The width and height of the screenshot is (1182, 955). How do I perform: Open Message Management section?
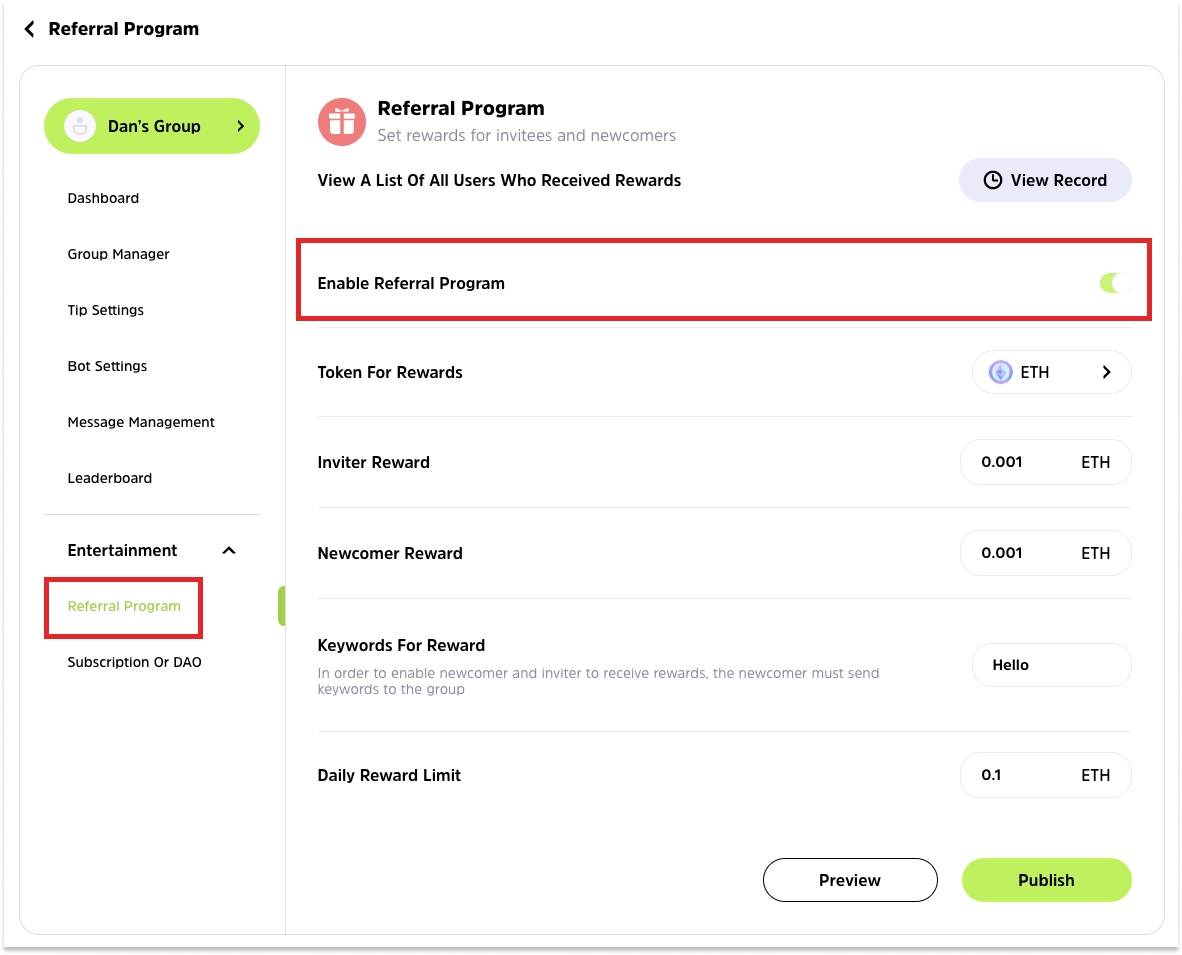point(141,422)
